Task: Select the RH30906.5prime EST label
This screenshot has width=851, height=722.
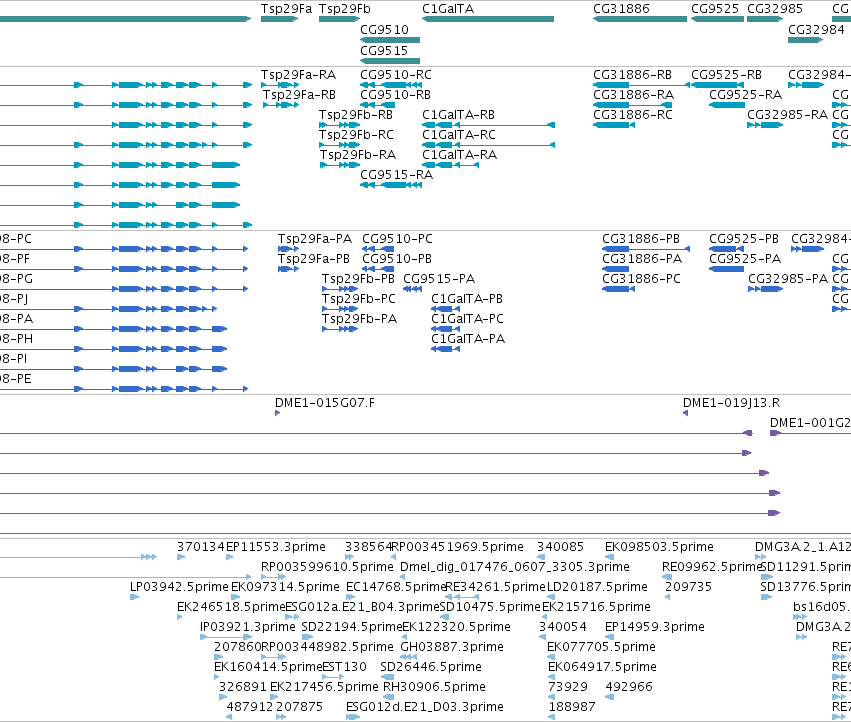Action: pyautogui.click(x=434, y=687)
